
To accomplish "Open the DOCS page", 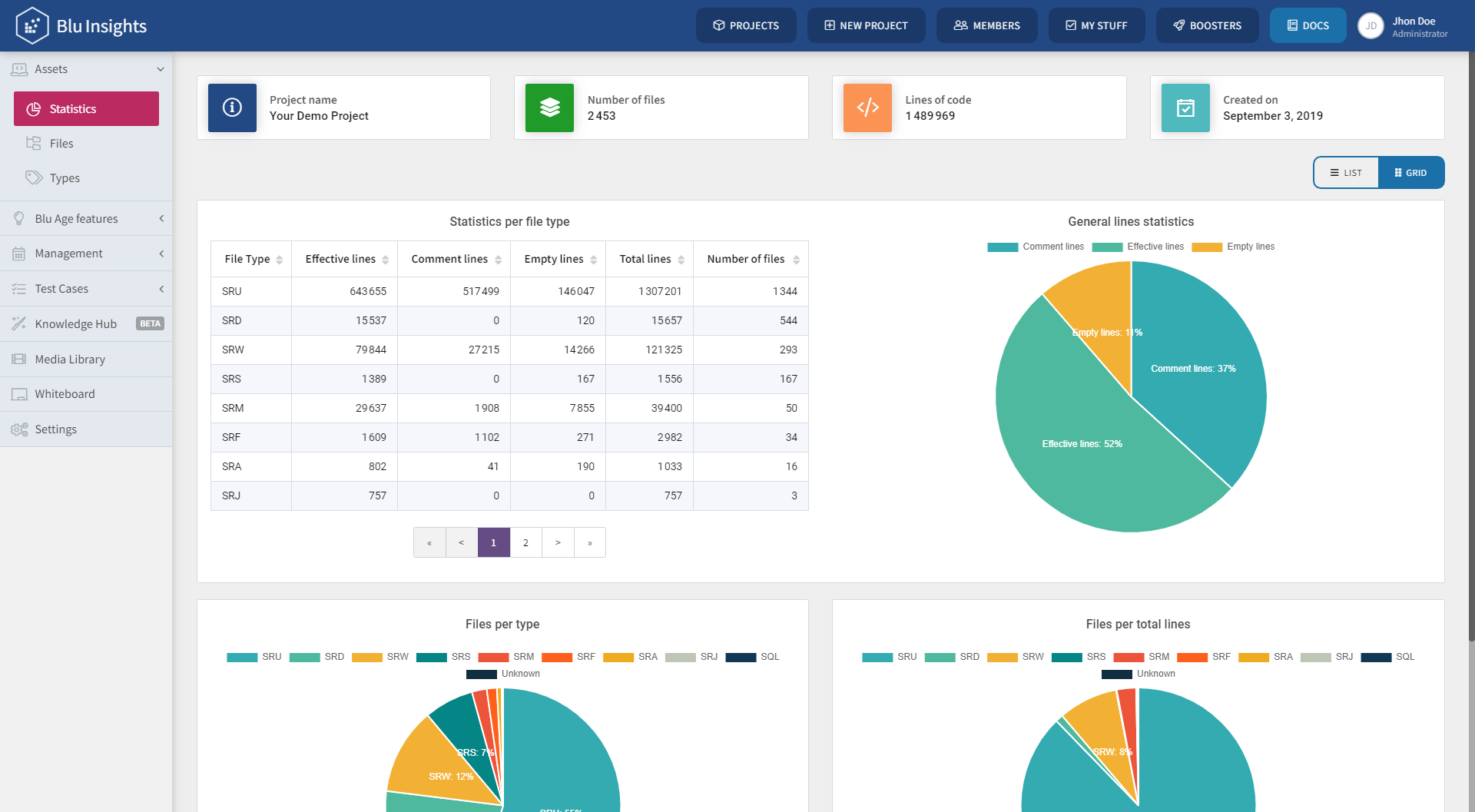I will pos(1308,25).
